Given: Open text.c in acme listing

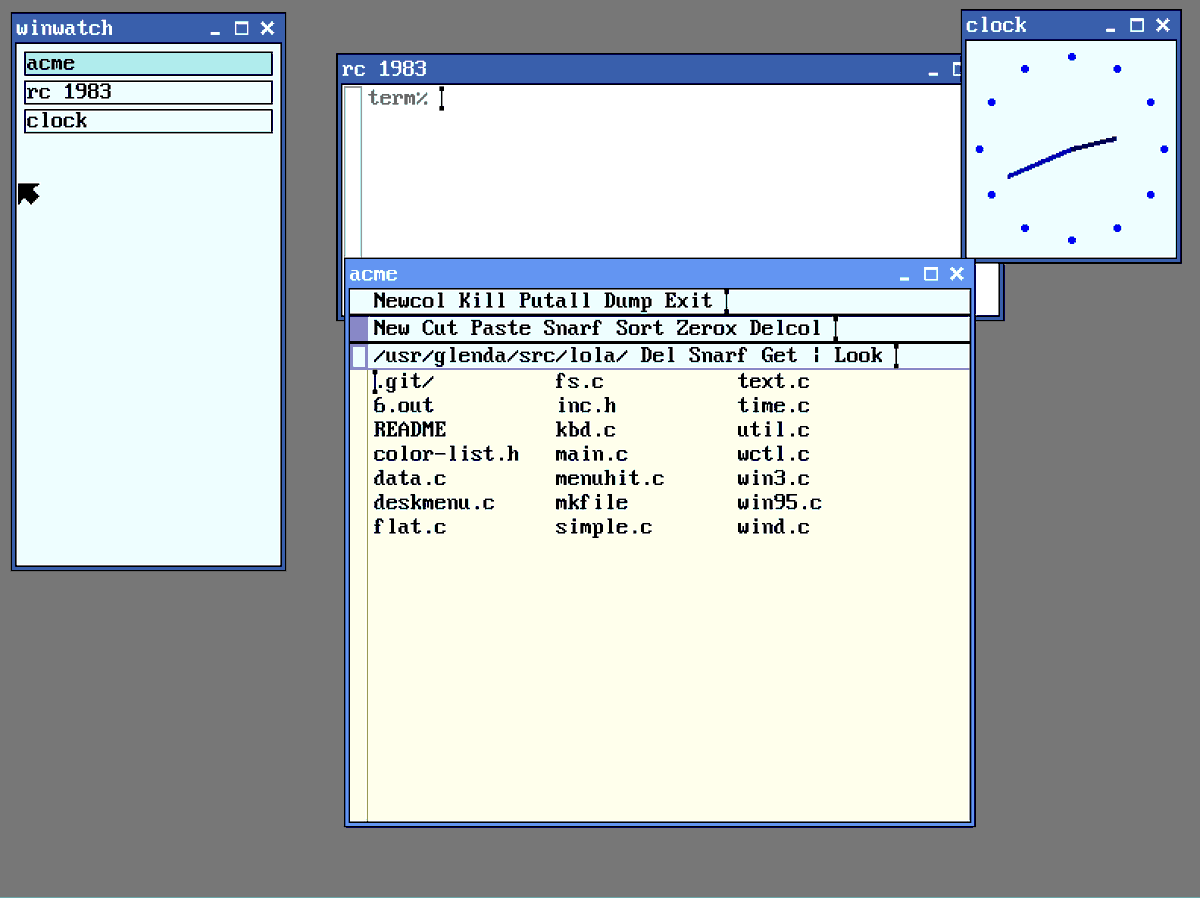Looking at the screenshot, I should 774,381.
